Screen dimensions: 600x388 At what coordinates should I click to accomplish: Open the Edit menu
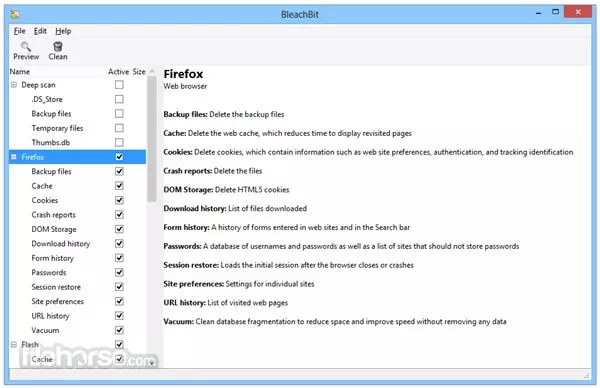coord(40,31)
